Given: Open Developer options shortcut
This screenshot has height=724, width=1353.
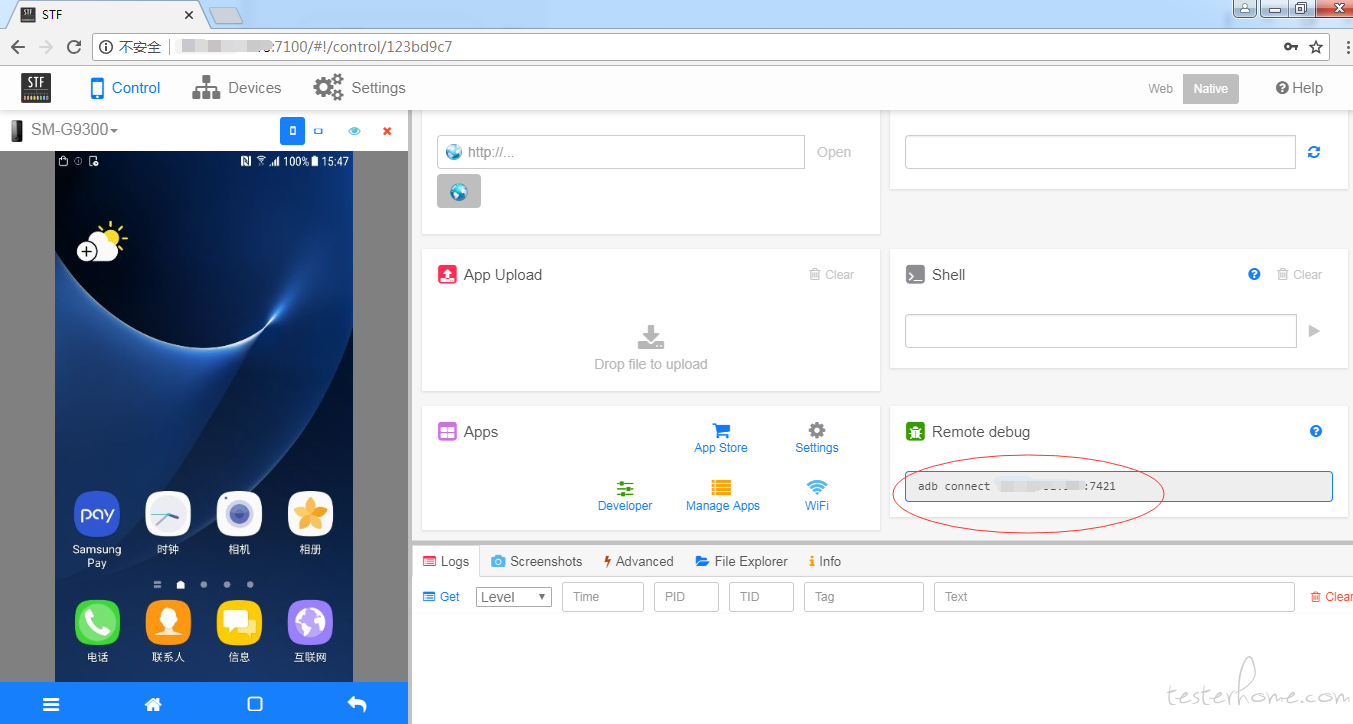Looking at the screenshot, I should pyautogui.click(x=625, y=496).
